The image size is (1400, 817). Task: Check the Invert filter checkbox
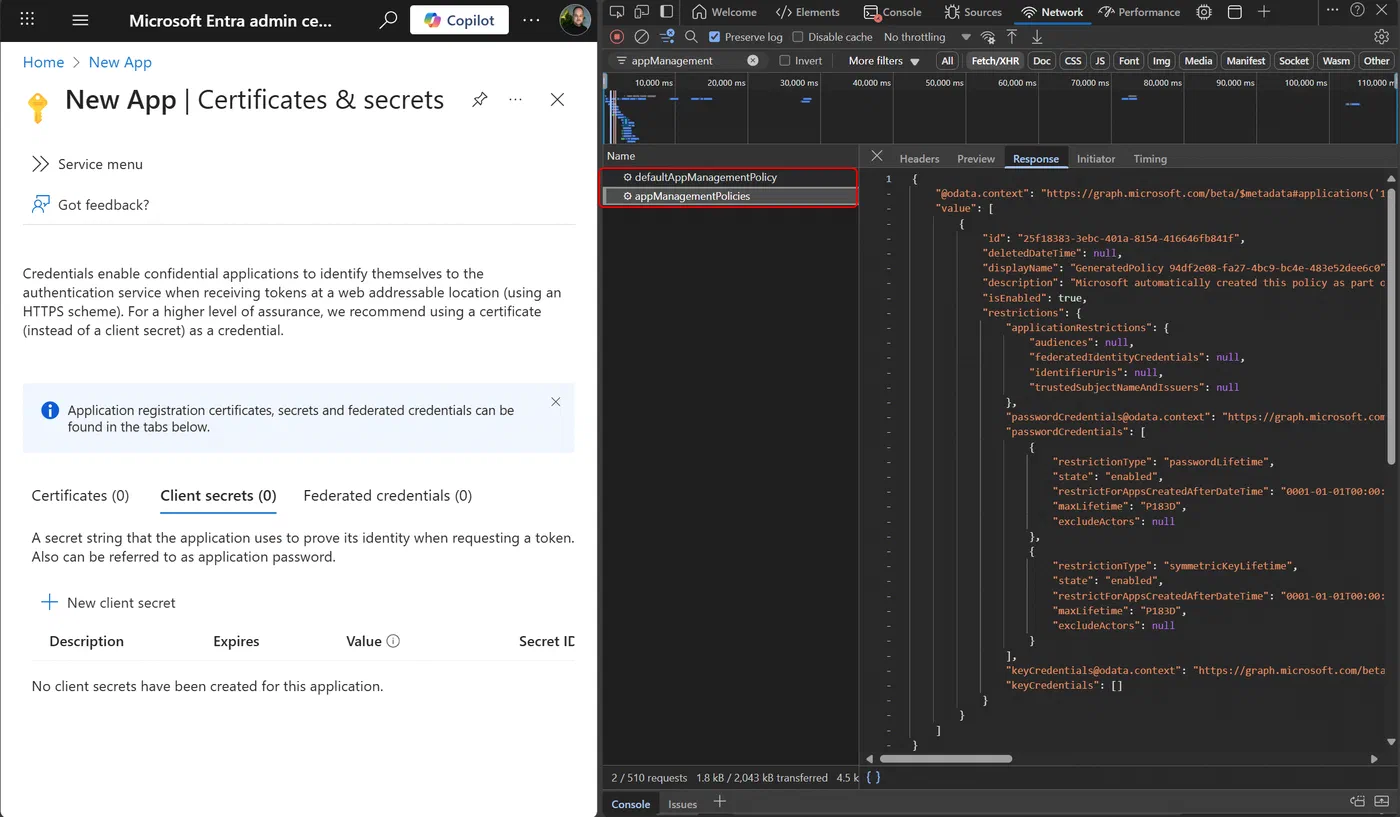tap(785, 61)
